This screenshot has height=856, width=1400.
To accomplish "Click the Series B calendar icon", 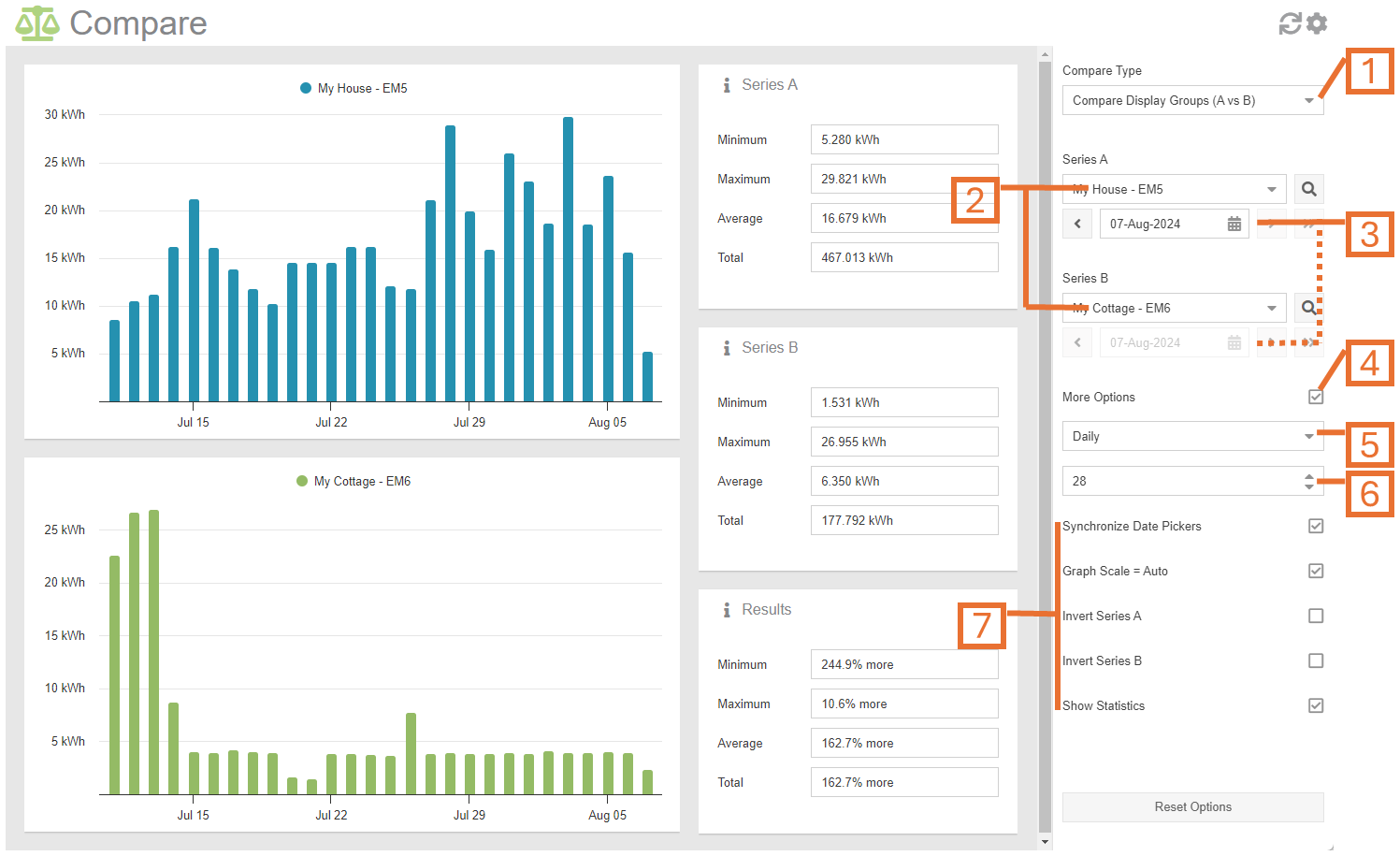I will coord(1234,342).
